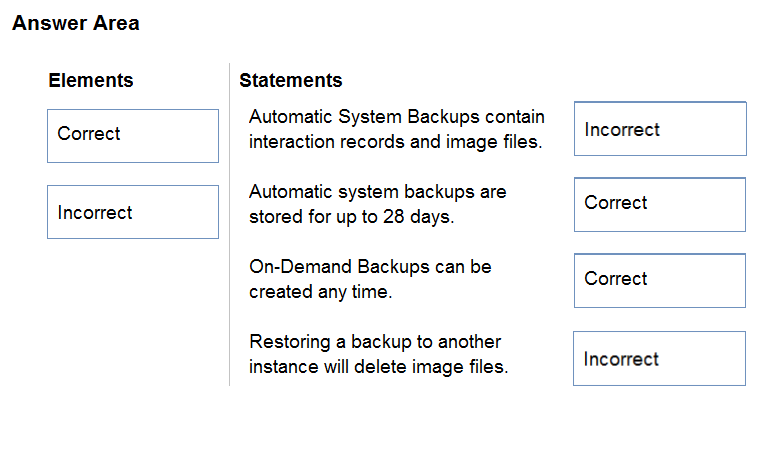Image resolution: width=784 pixels, height=469 pixels.
Task: Click Correct answer beside On-Demand Backups statement
Action: 660,280
